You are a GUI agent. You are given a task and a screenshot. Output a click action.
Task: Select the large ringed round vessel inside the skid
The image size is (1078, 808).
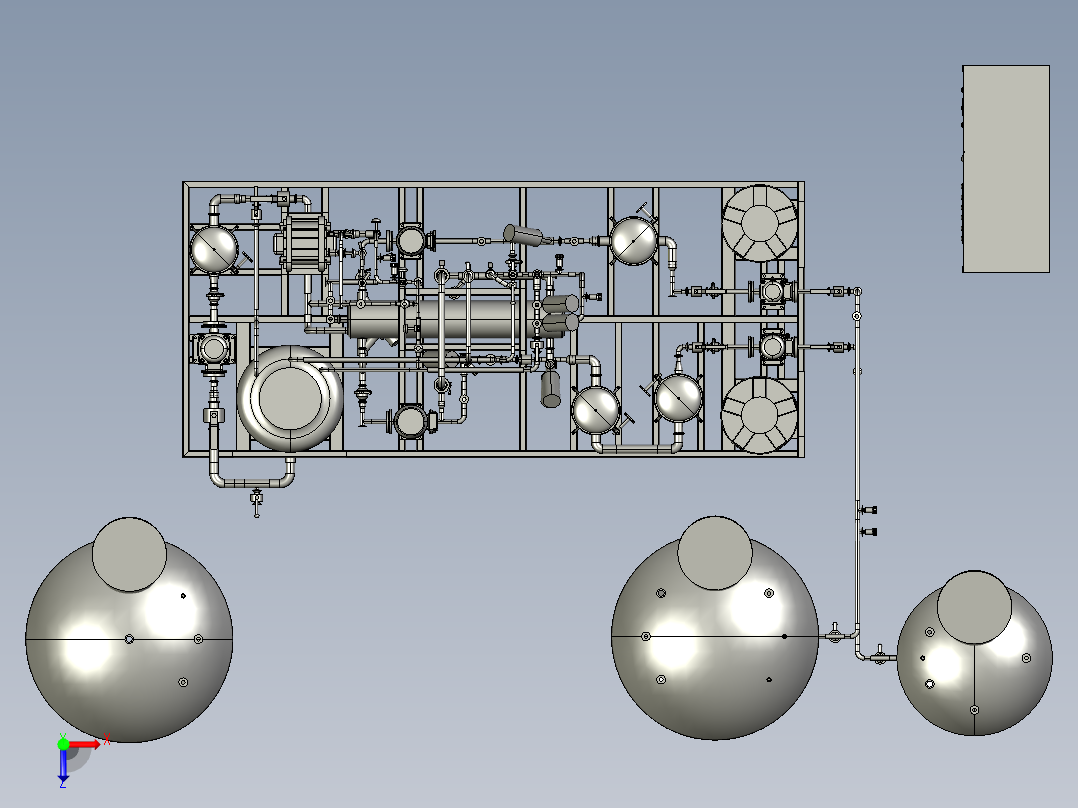(289, 398)
